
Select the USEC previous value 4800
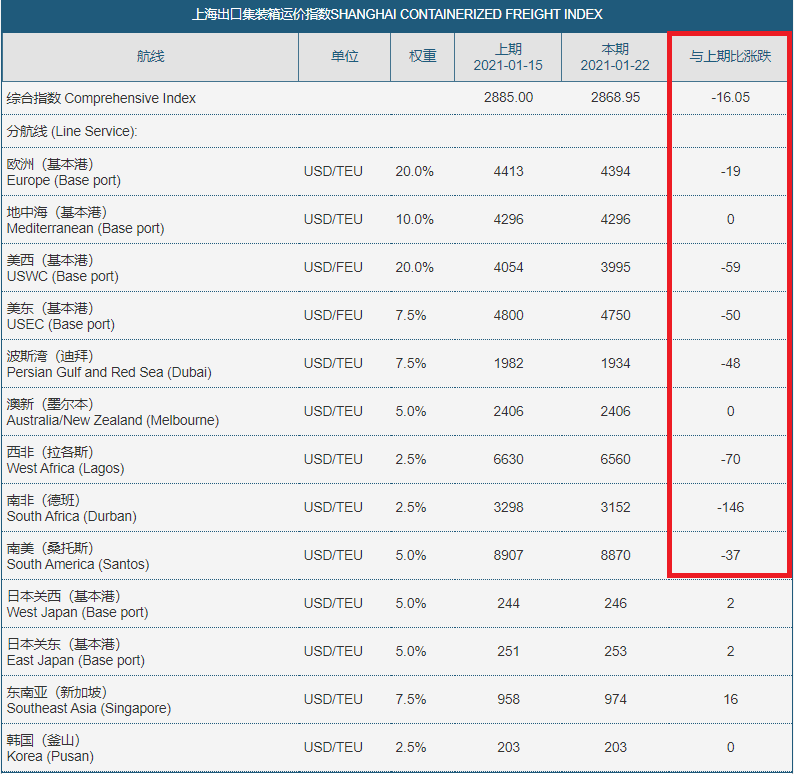pyautogui.click(x=508, y=315)
